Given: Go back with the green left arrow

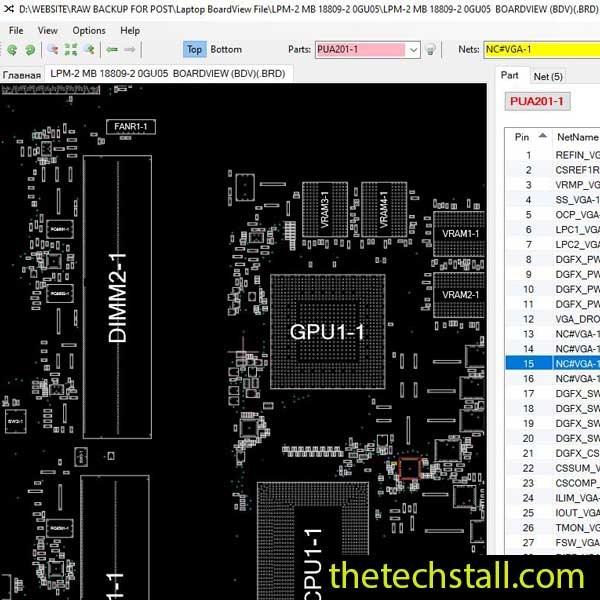Looking at the screenshot, I should [112, 49].
